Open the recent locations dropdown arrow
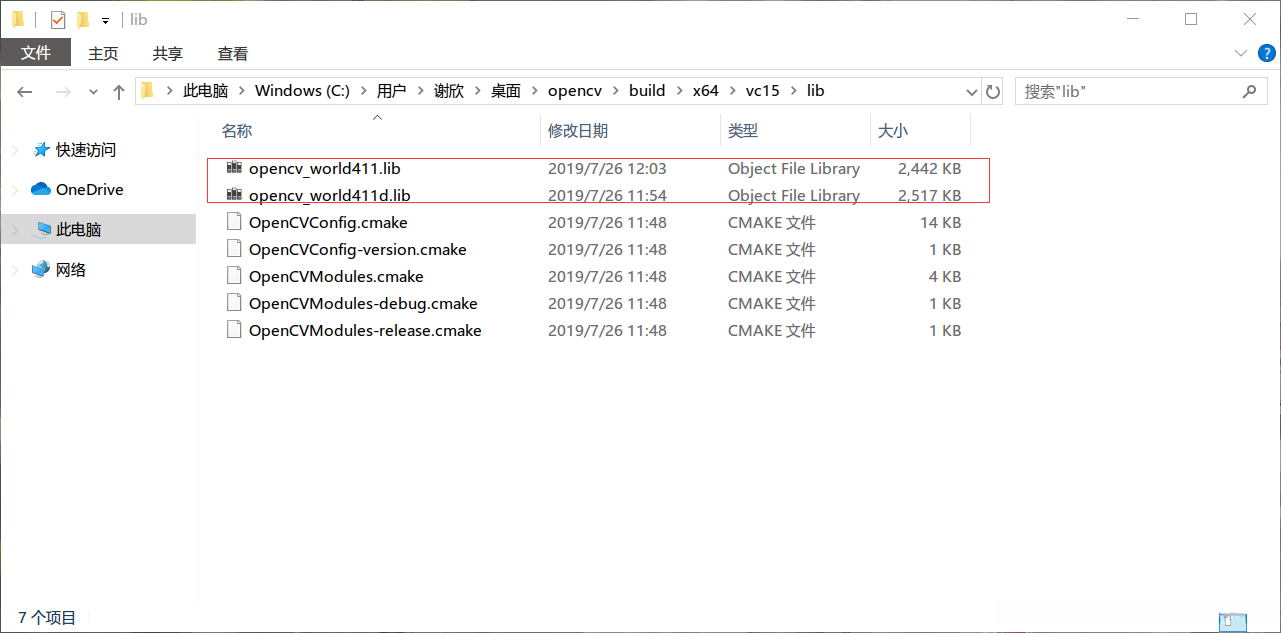This screenshot has height=633, width=1281. [94, 91]
